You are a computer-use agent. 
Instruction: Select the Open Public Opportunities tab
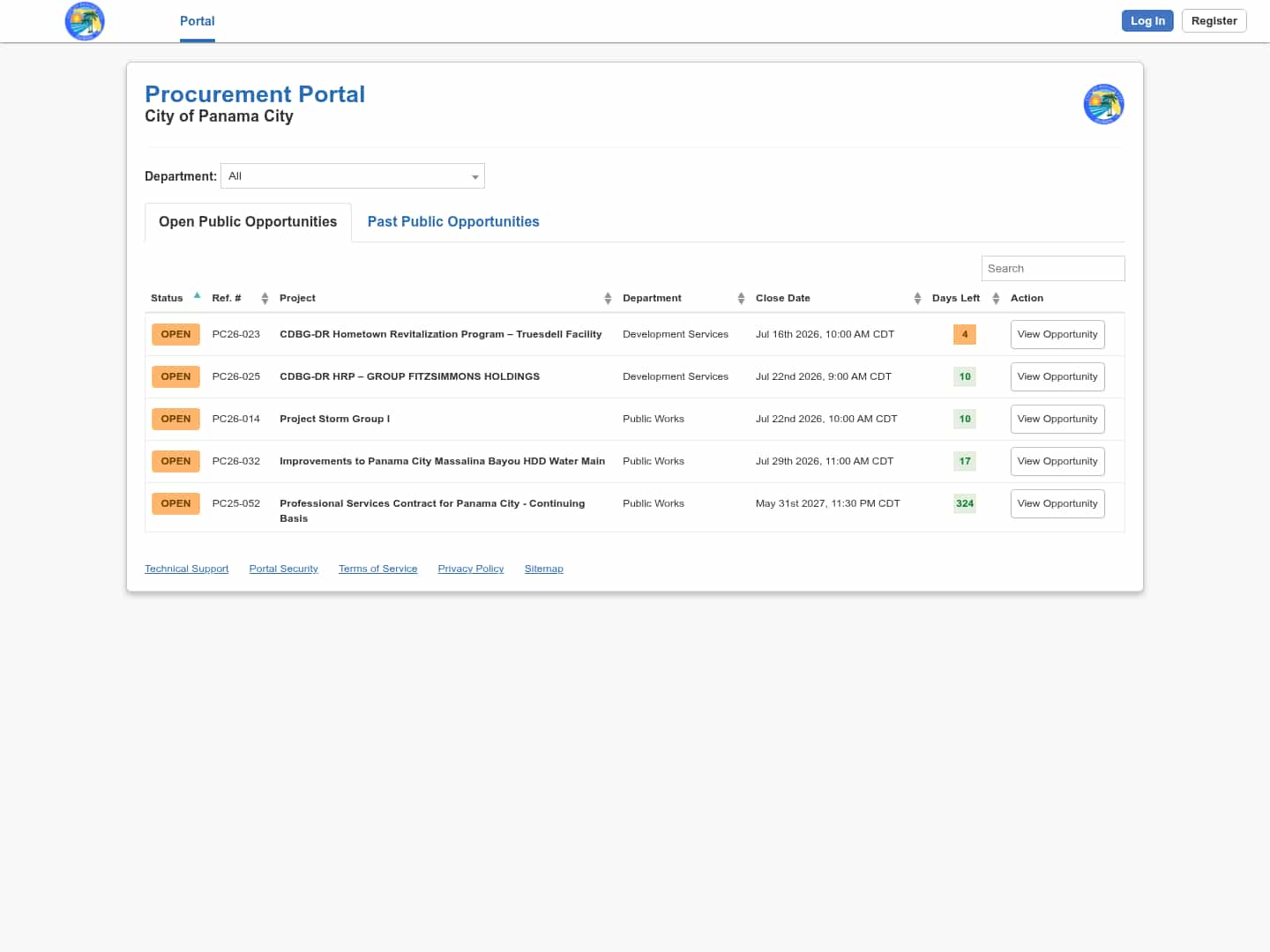click(248, 222)
